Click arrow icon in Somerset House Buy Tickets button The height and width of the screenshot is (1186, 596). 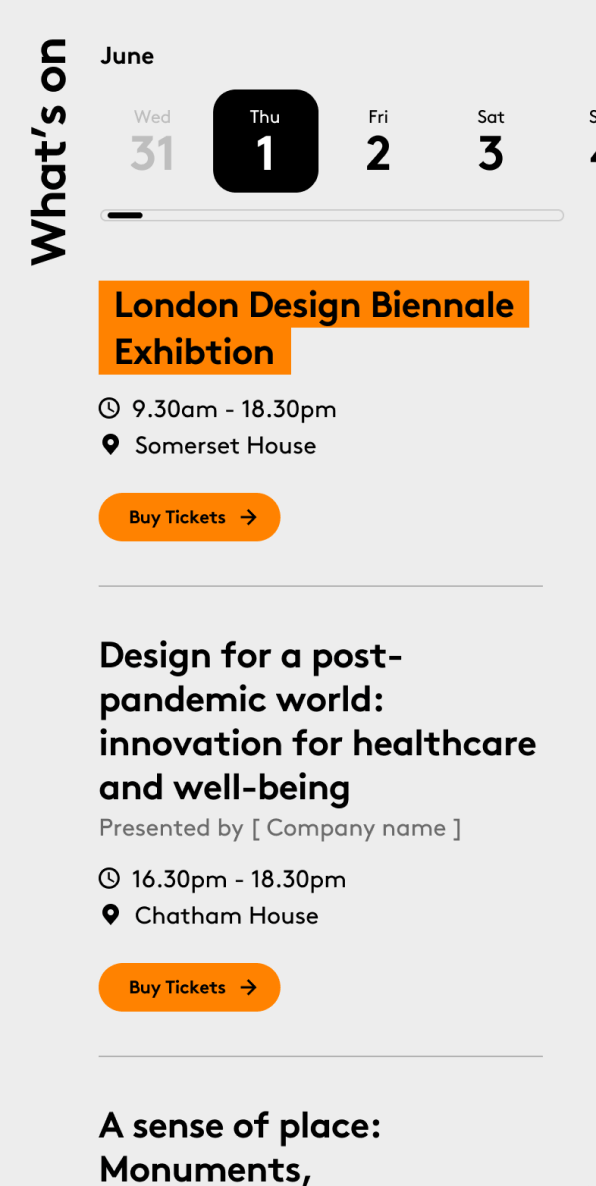point(248,517)
